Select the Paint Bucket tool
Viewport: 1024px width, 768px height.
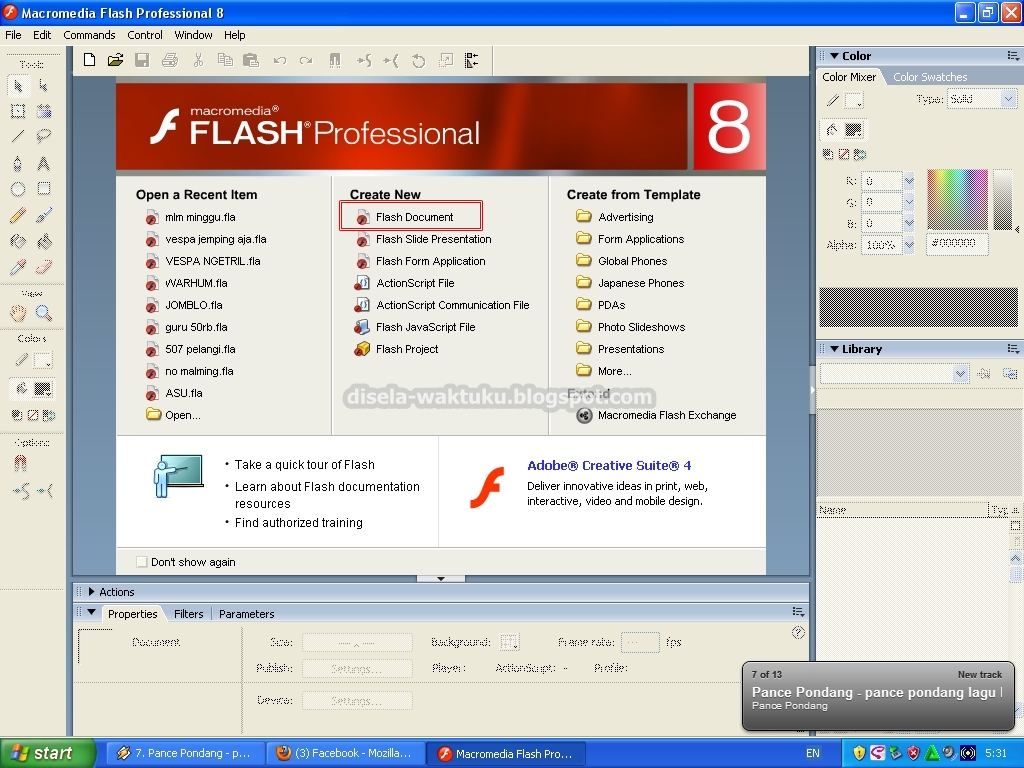43,242
